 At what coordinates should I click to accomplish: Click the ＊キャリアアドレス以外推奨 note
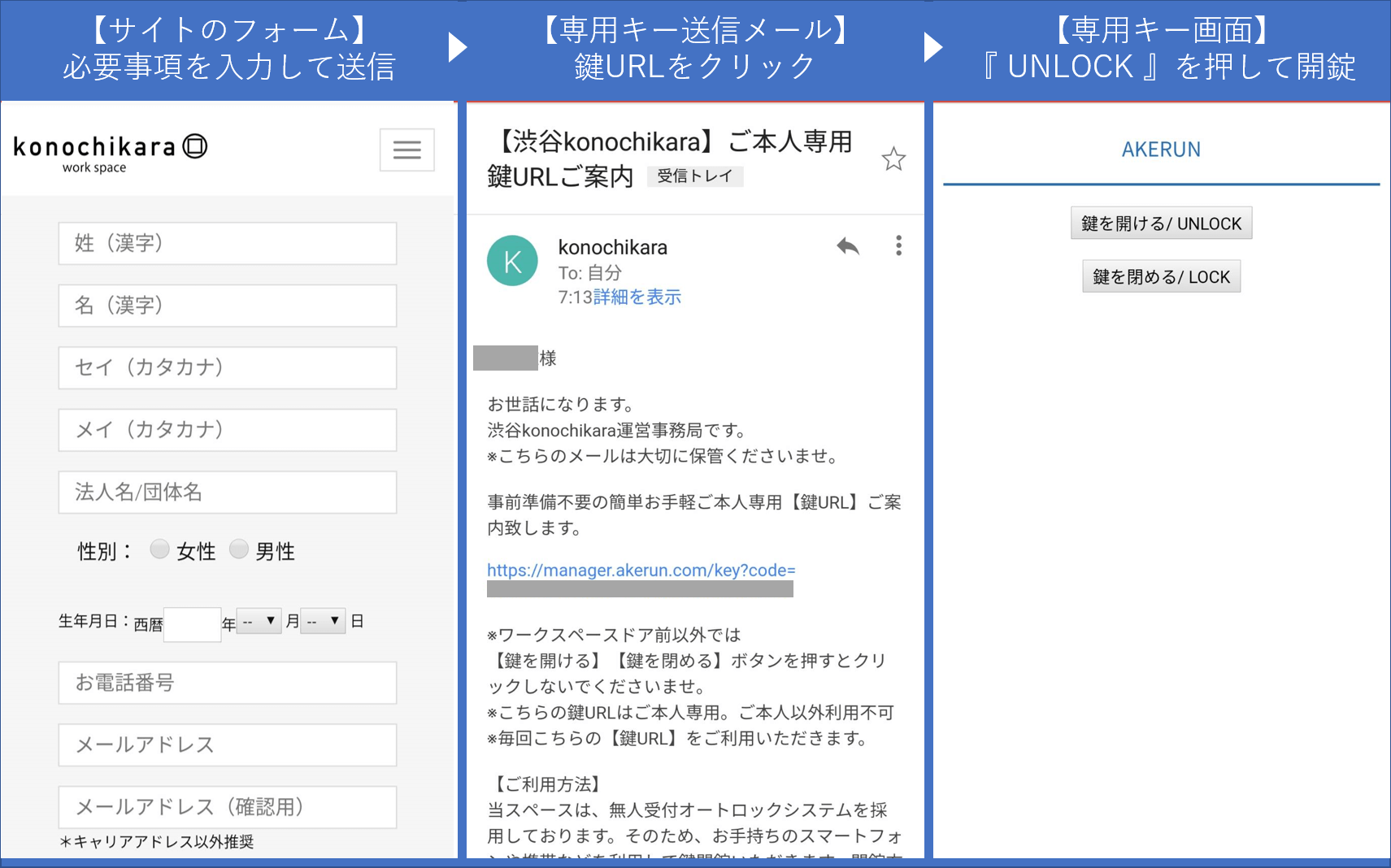point(157,842)
